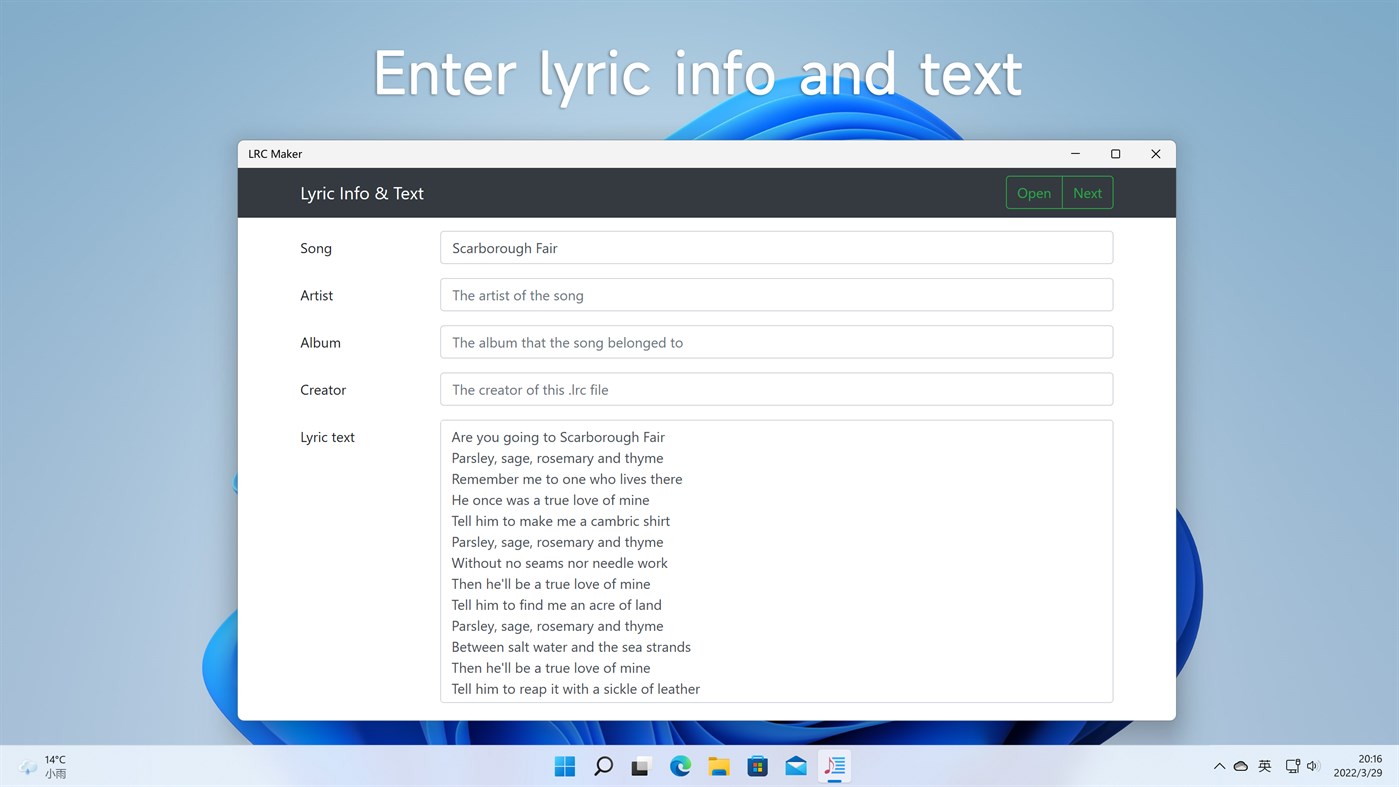Open Microsoft Edge from the taskbar
Screen dimensions: 1399x787
point(680,765)
